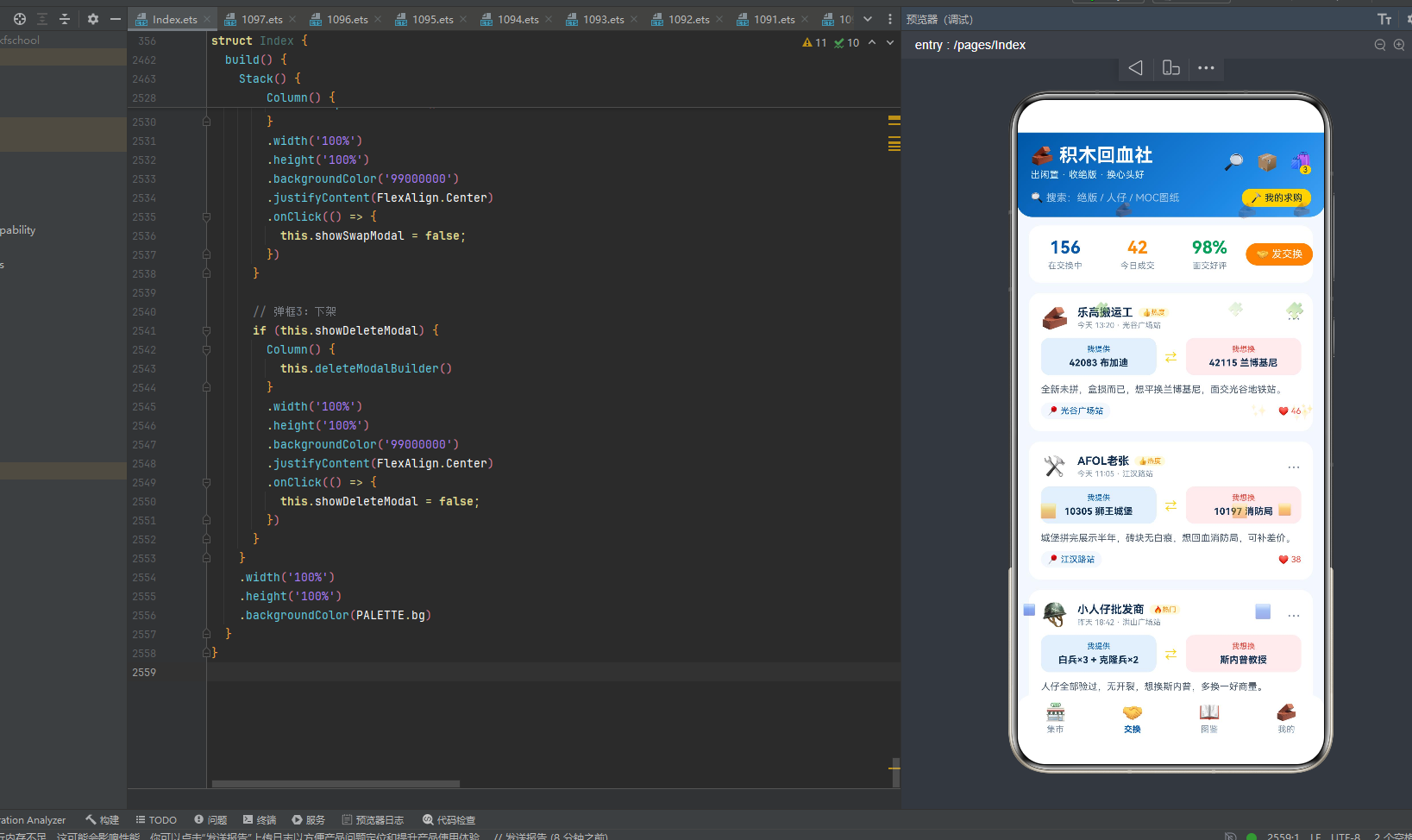Click the previewer multi-device layout icon
This screenshot has height=840, width=1412.
point(1170,68)
